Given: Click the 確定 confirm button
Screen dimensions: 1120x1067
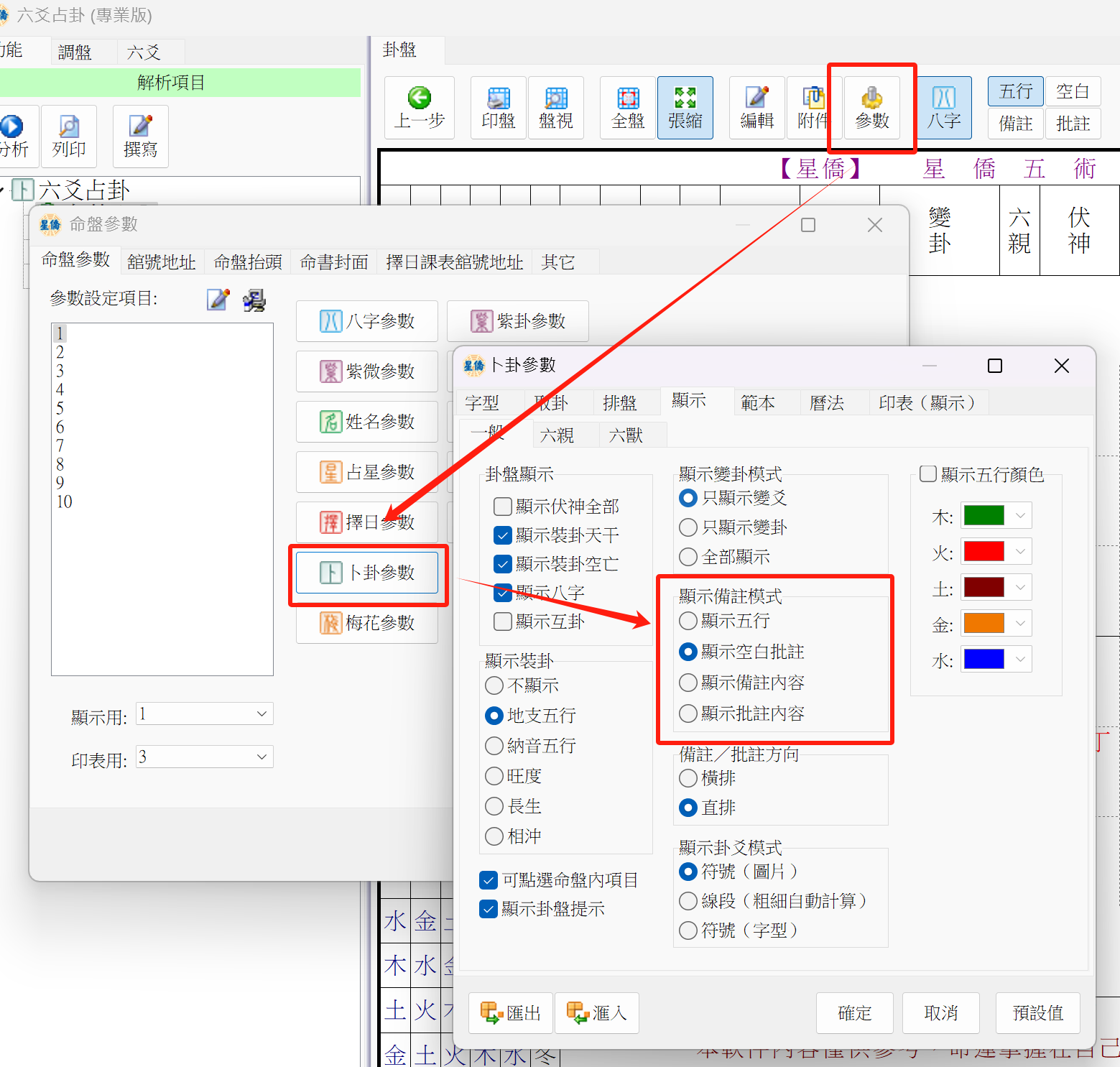Looking at the screenshot, I should click(x=855, y=1013).
